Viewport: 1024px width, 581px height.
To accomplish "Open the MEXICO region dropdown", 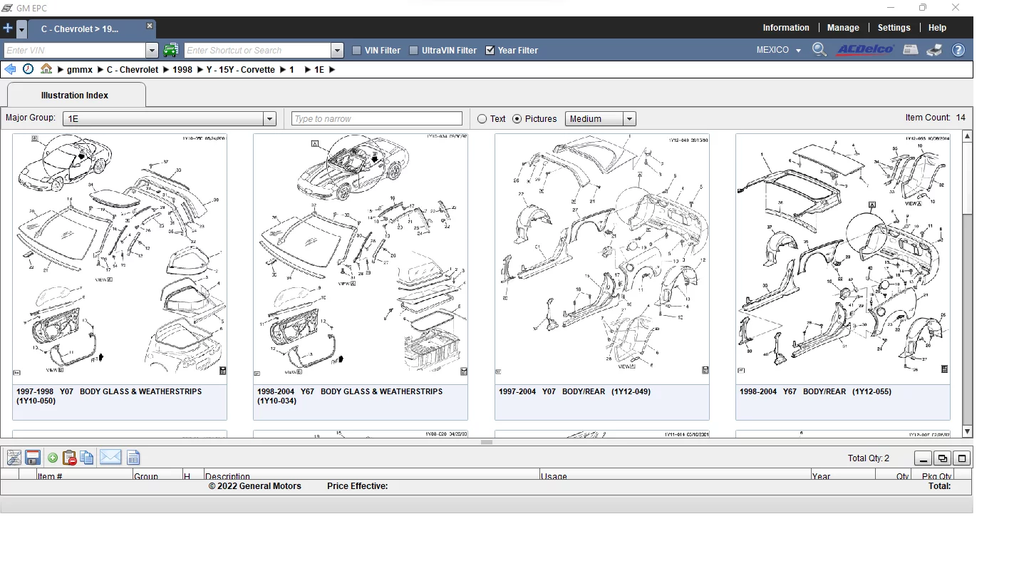I will 778,50.
